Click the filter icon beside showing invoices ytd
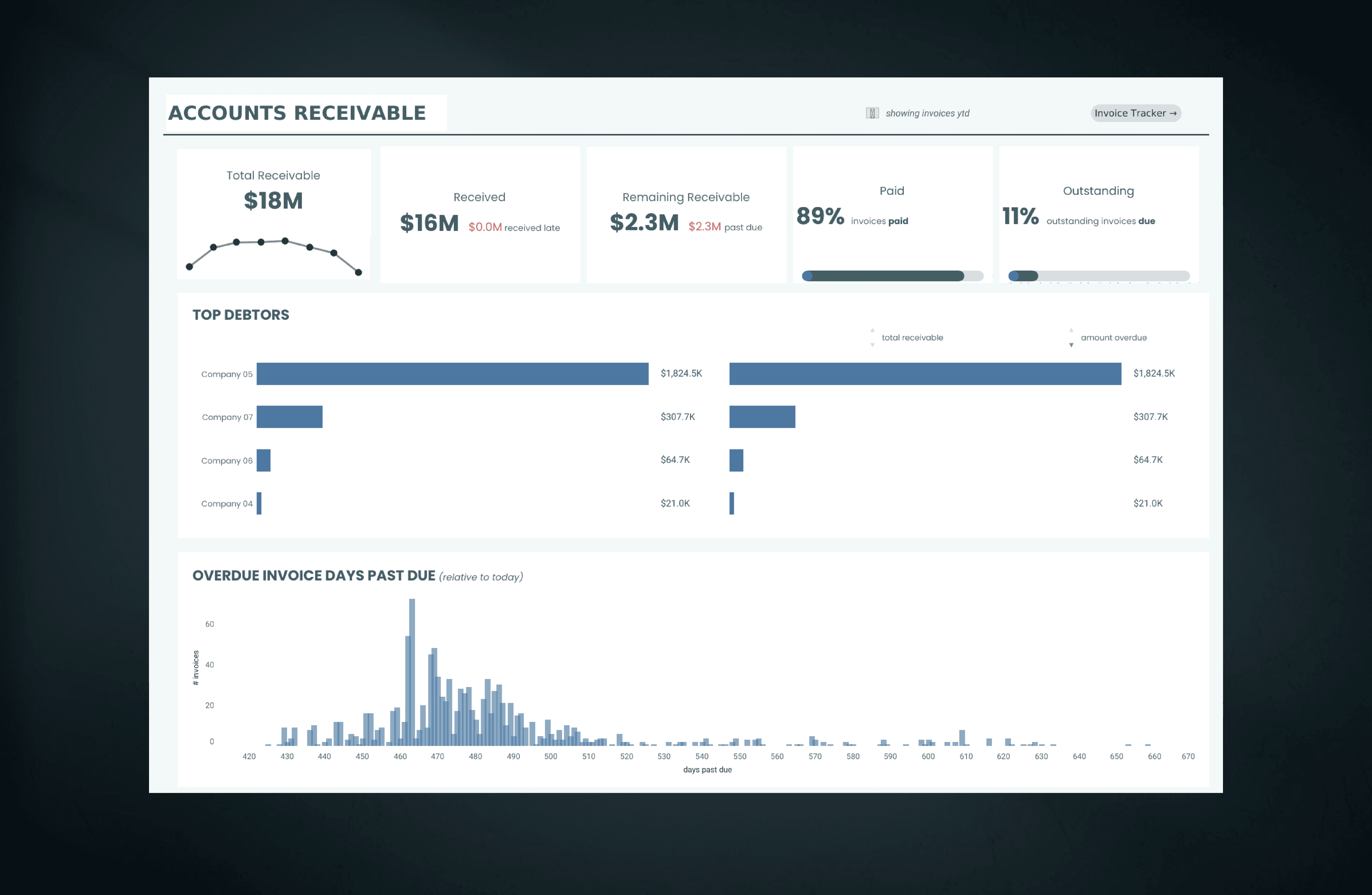Screen dimensions: 1372x895 pyautogui.click(x=872, y=113)
